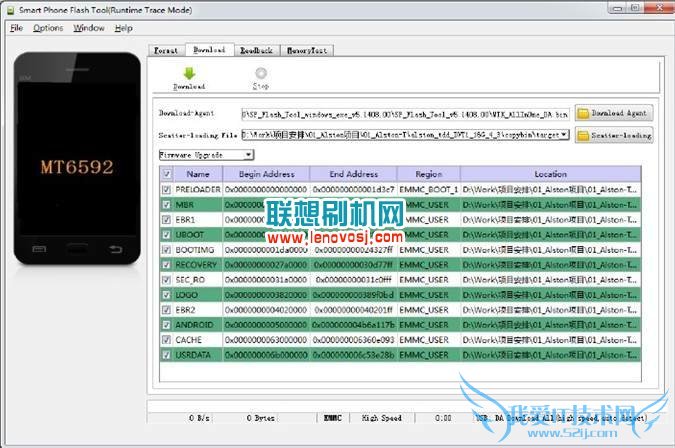Image resolution: width=675 pixels, height=448 pixels.
Task: Click the SEC_RO row location path
Action: tap(550, 280)
